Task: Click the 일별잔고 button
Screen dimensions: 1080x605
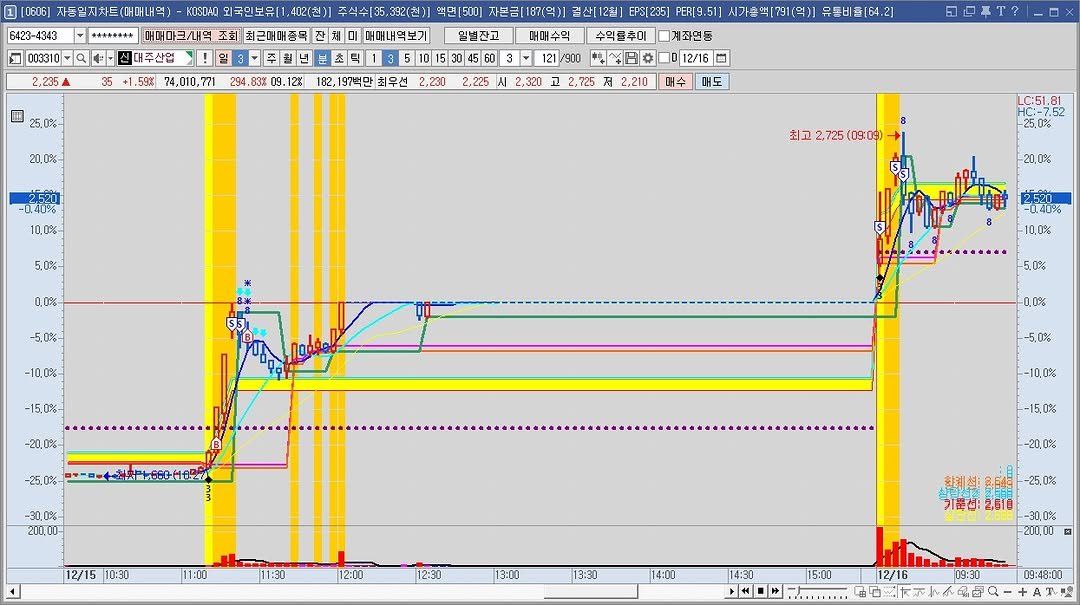Action: point(477,35)
